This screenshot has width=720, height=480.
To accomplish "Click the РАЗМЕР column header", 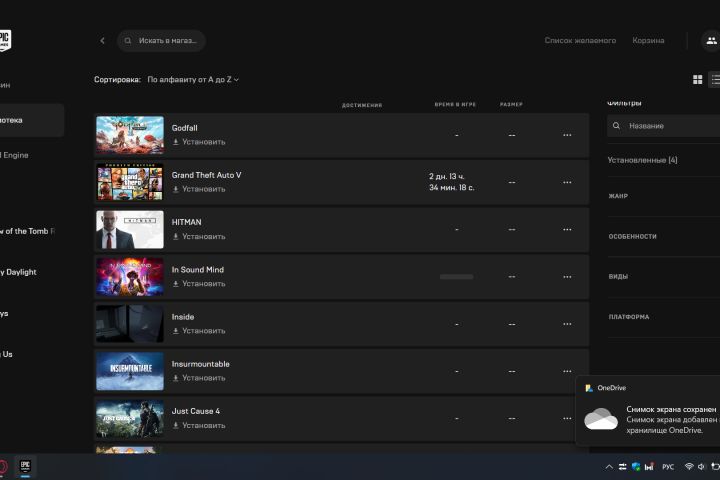I will (x=511, y=105).
